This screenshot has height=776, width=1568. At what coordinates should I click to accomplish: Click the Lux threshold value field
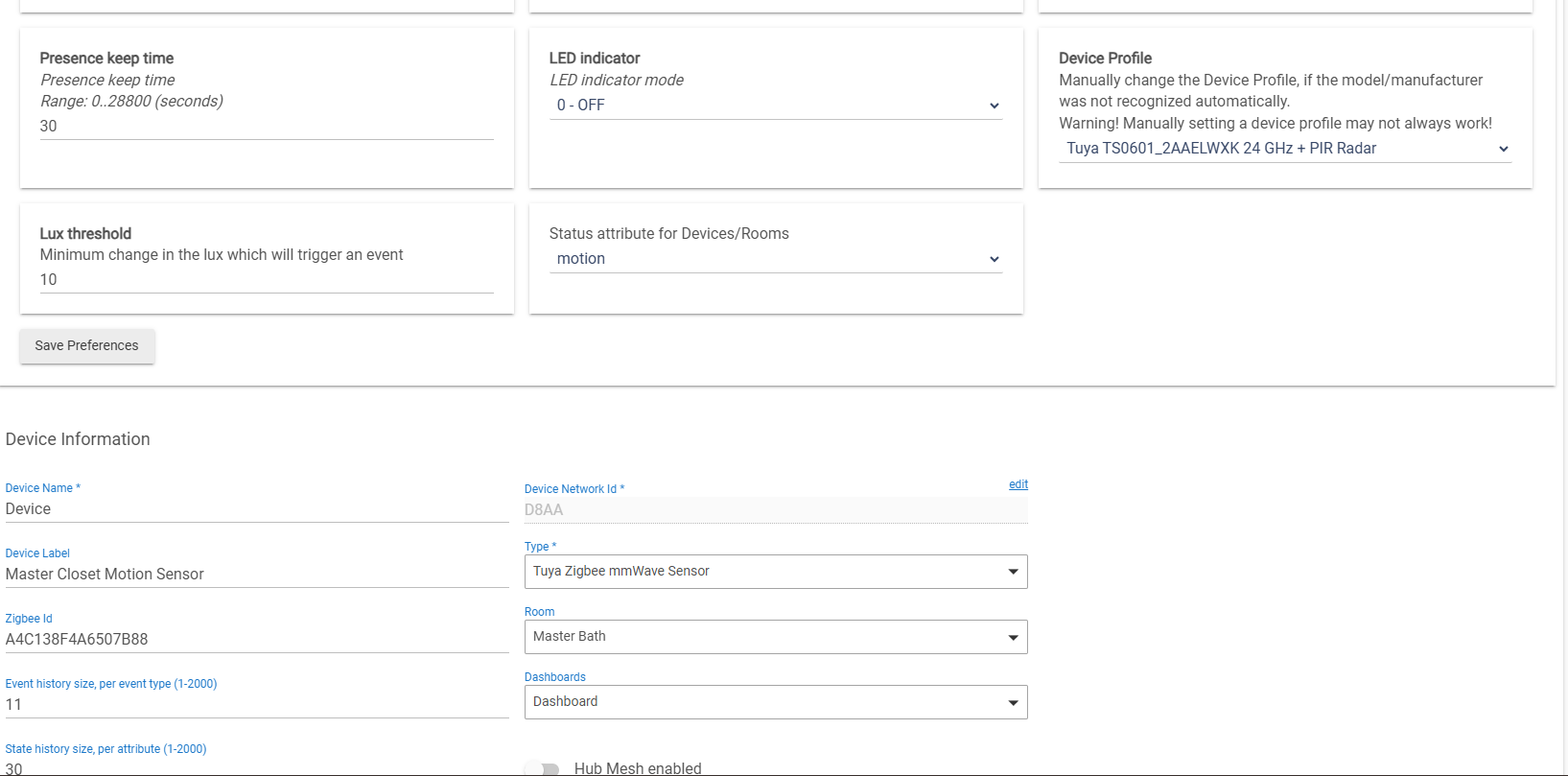click(266, 280)
